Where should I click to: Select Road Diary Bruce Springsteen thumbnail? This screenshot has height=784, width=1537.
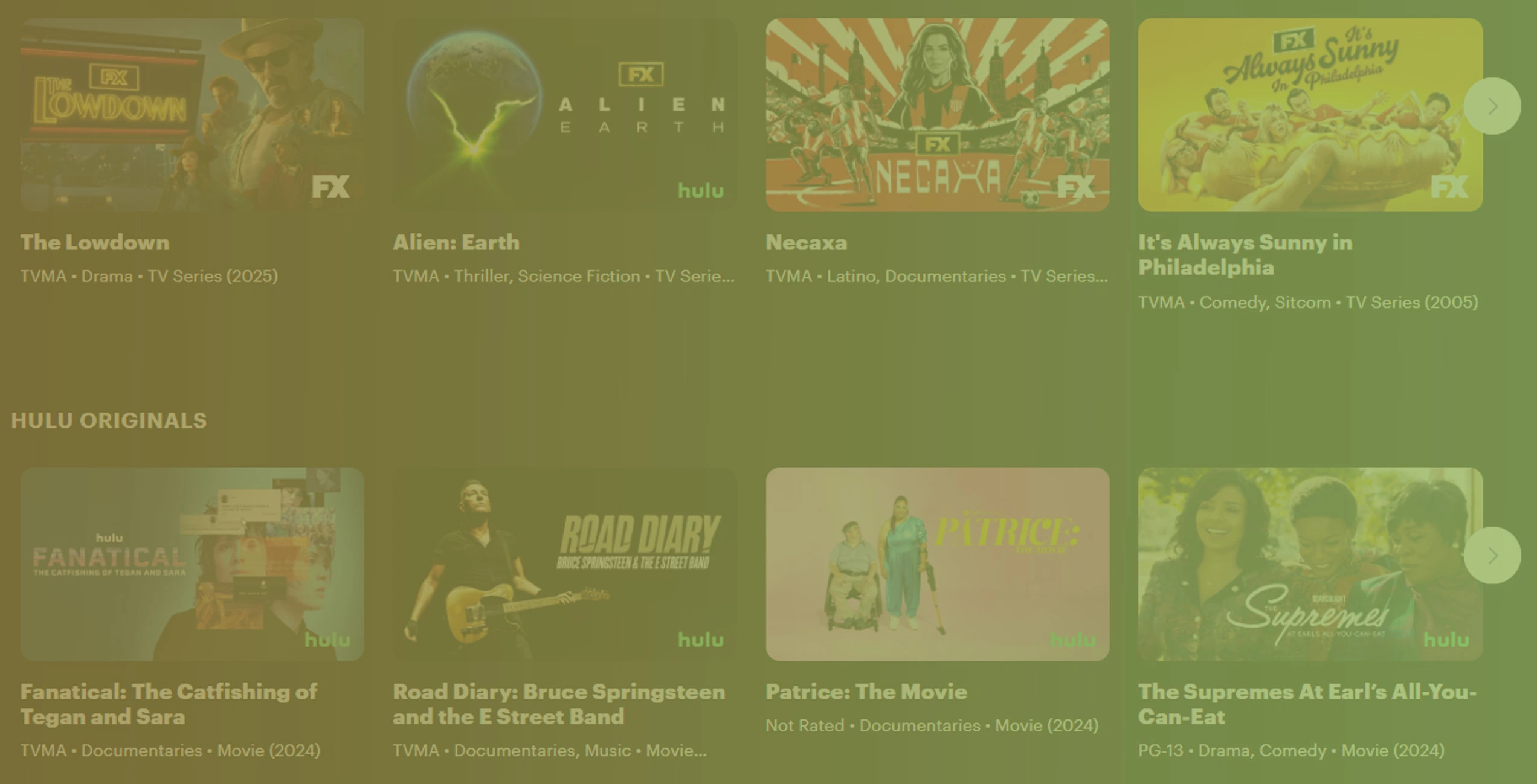565,564
